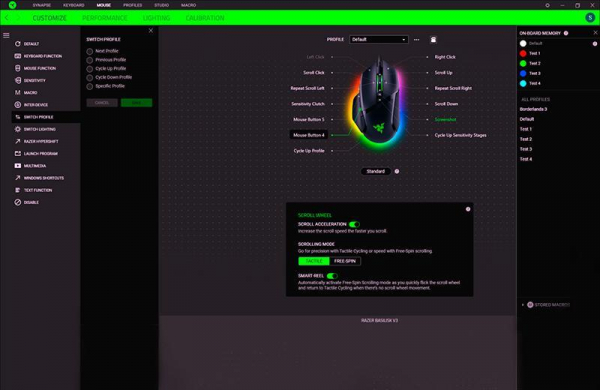Open the Mouse tab in top menu
This screenshot has height=390, width=600.
pos(104,5)
